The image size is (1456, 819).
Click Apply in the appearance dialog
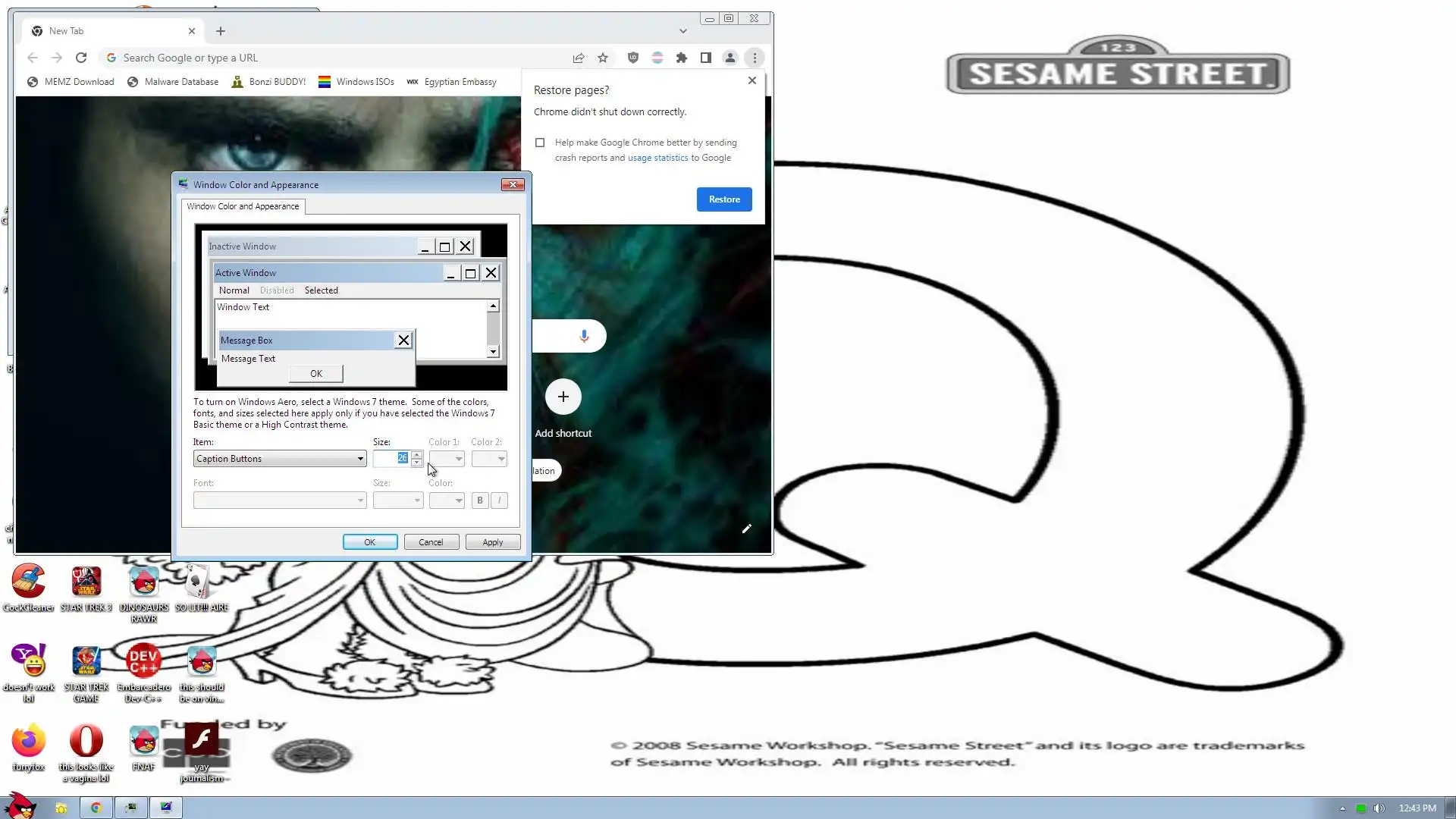click(x=492, y=542)
